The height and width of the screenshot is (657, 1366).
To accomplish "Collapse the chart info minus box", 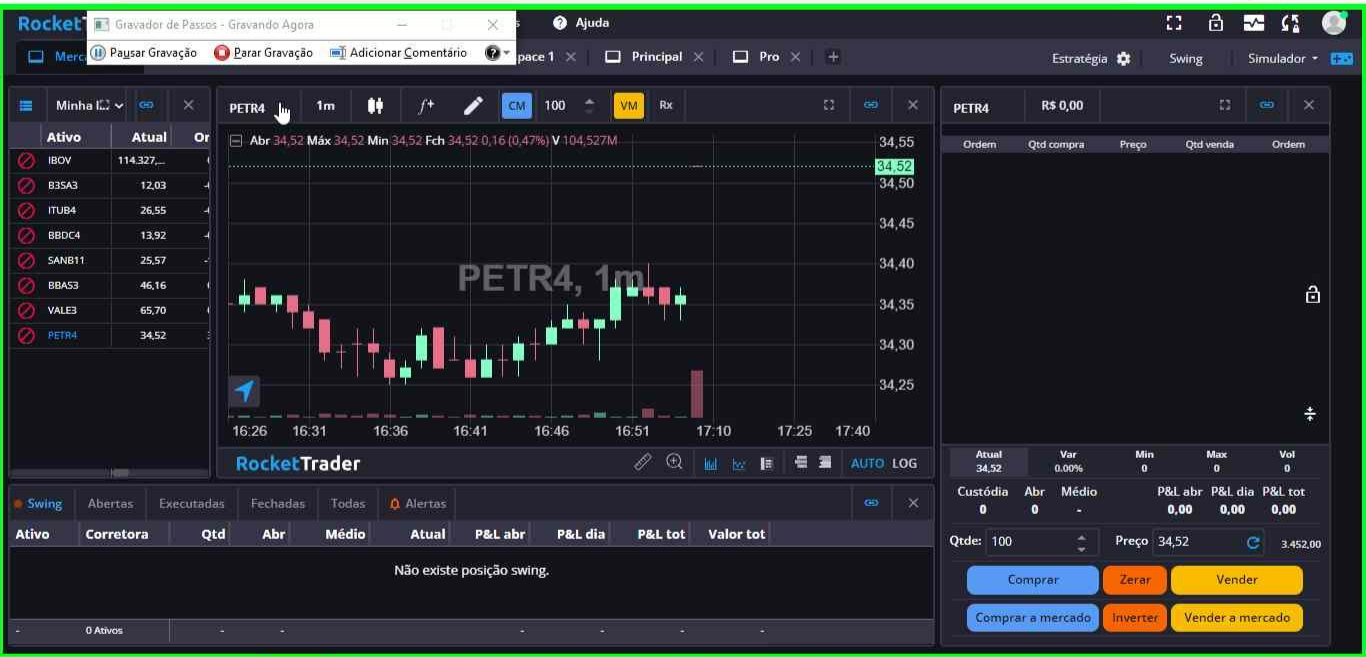I will [236, 141].
